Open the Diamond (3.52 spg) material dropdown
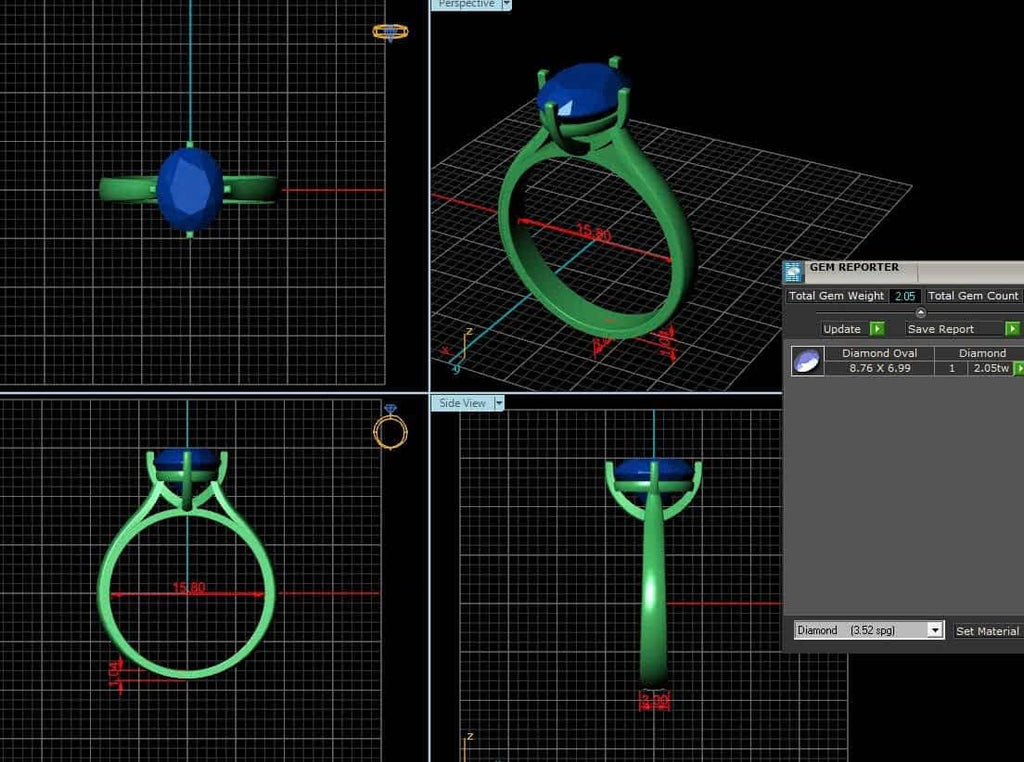This screenshot has width=1024, height=762. click(x=936, y=630)
